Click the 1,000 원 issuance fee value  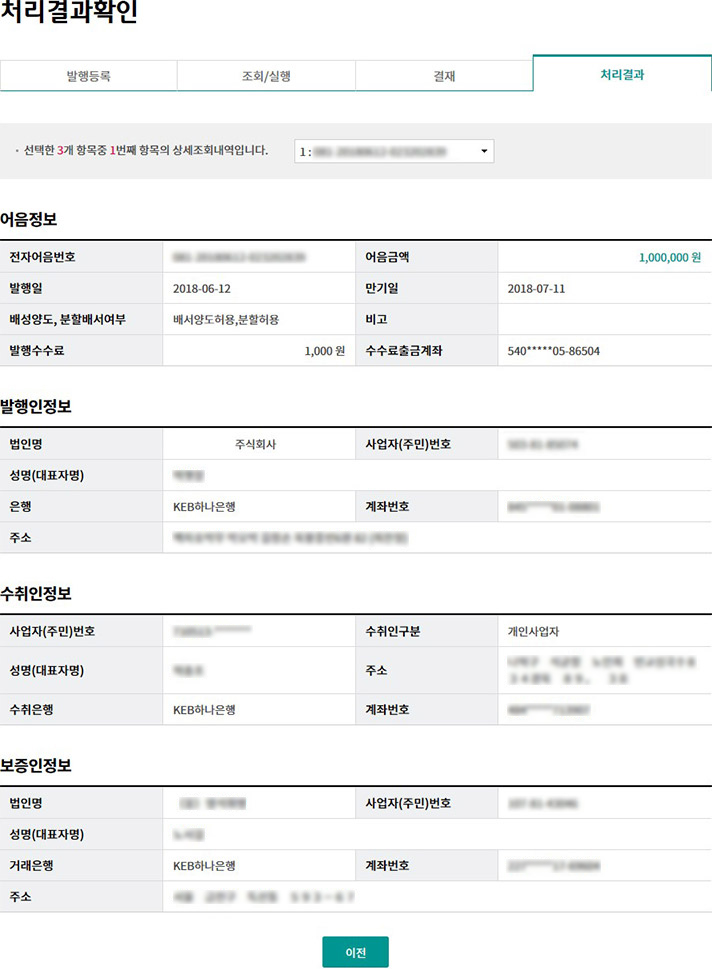tap(324, 351)
